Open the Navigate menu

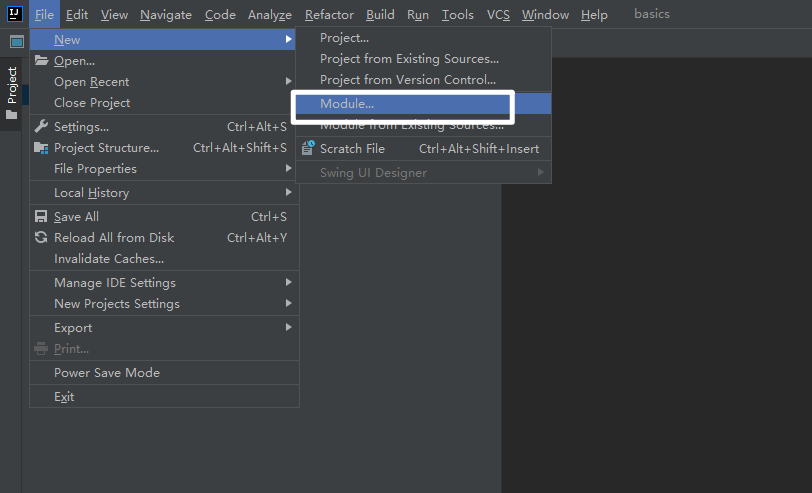click(x=166, y=14)
